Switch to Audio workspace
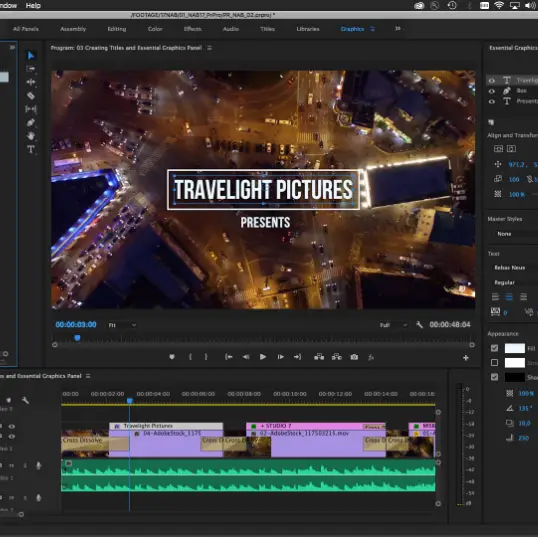The height and width of the screenshot is (538, 538). [x=231, y=29]
